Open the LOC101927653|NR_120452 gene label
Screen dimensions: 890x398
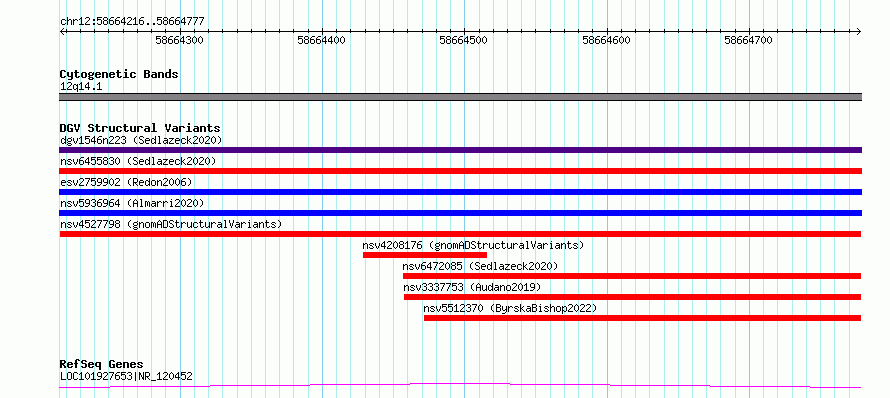click(126, 376)
